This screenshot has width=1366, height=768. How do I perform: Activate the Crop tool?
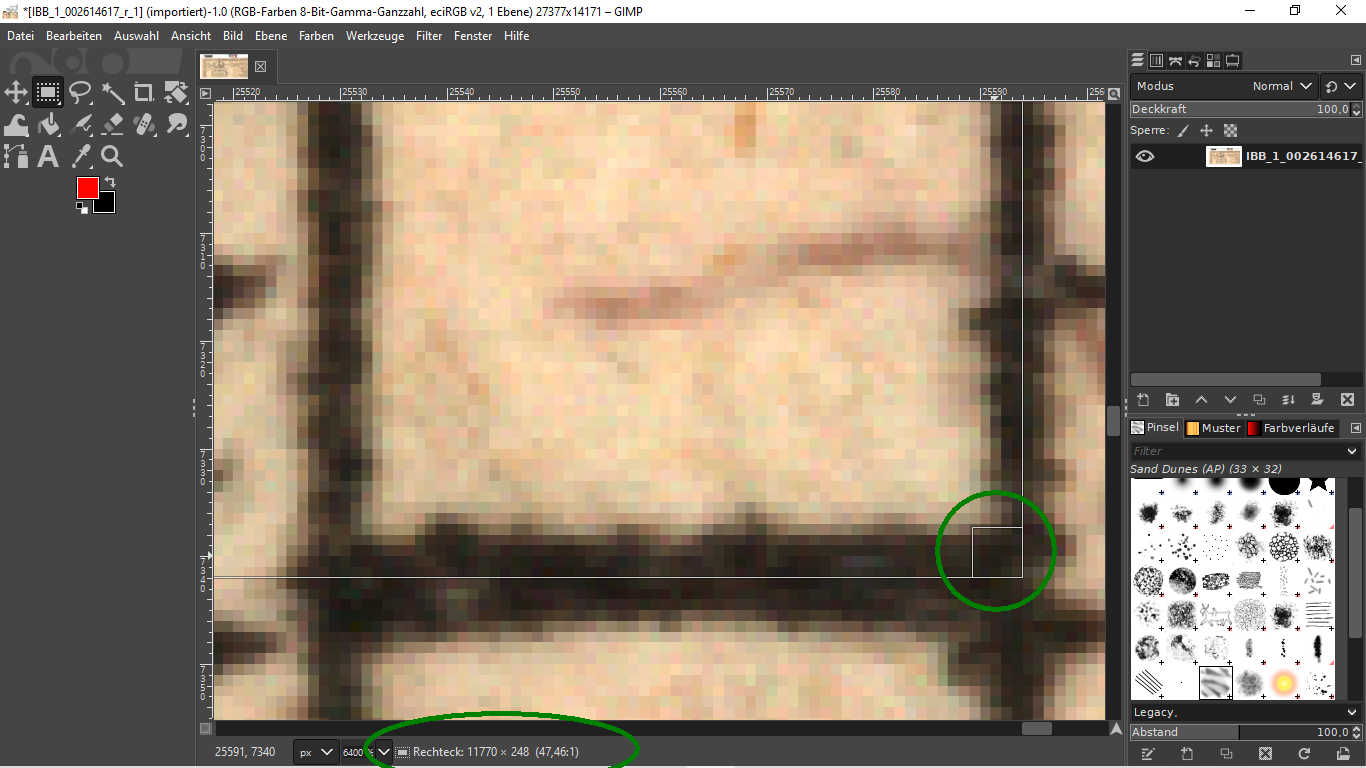(144, 93)
